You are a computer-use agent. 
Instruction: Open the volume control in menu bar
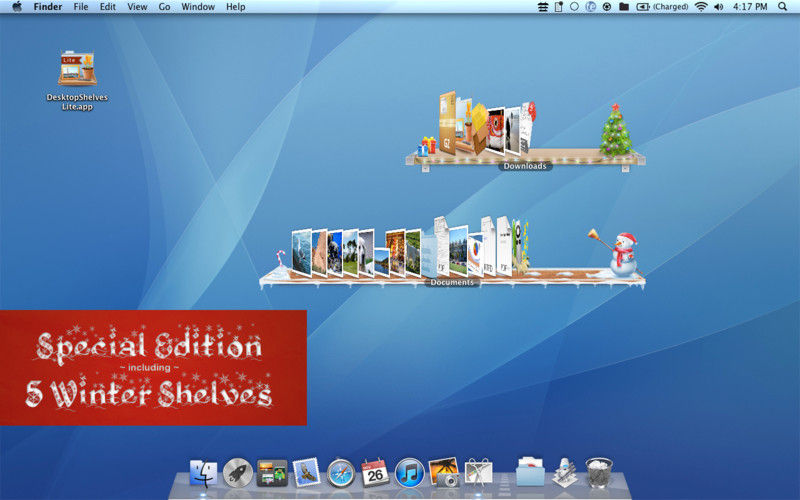[x=719, y=7]
